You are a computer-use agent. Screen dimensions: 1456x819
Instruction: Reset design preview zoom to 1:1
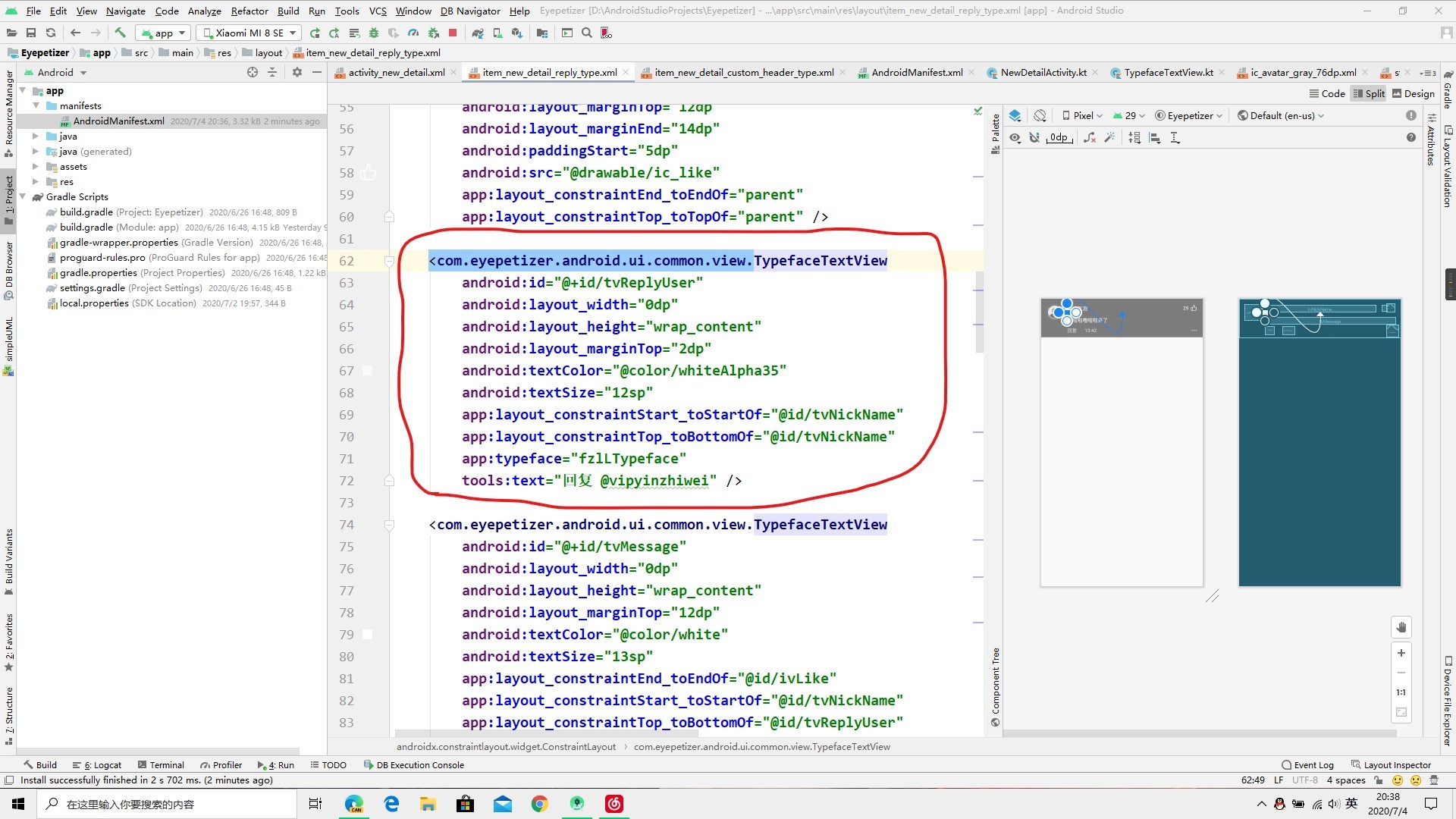(x=1401, y=692)
